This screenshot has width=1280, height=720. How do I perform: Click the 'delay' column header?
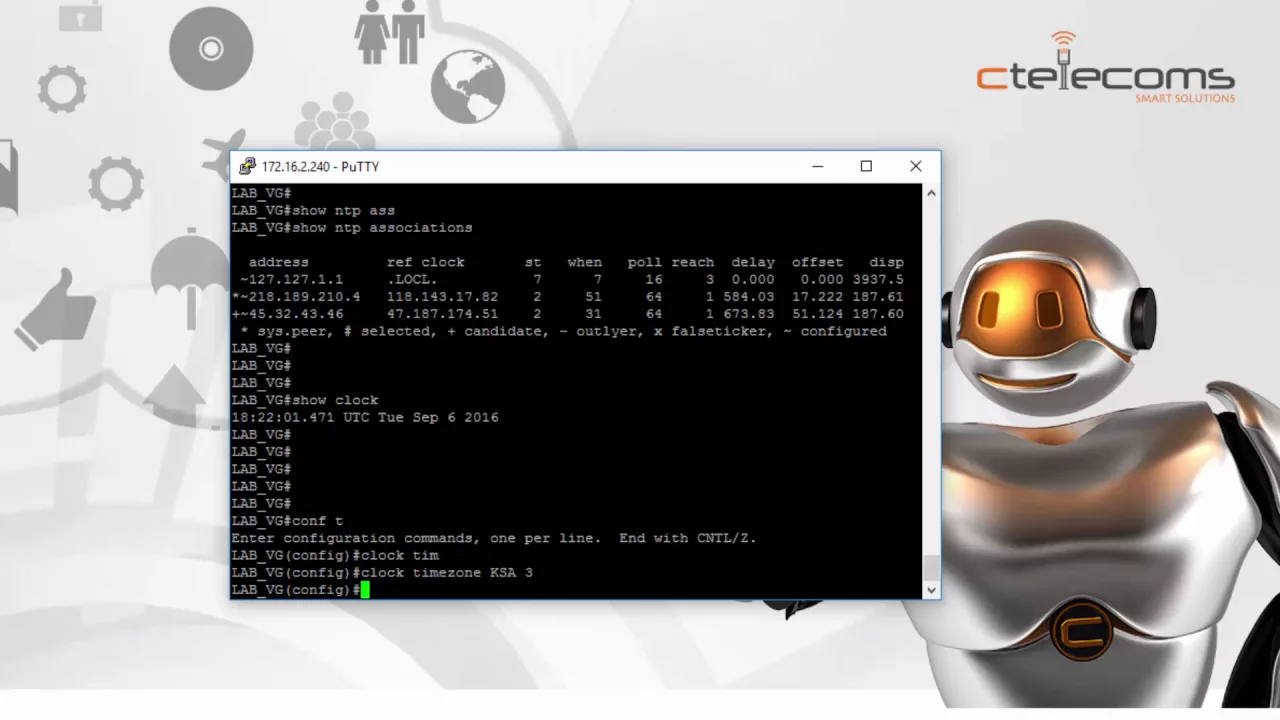pyautogui.click(x=752, y=262)
